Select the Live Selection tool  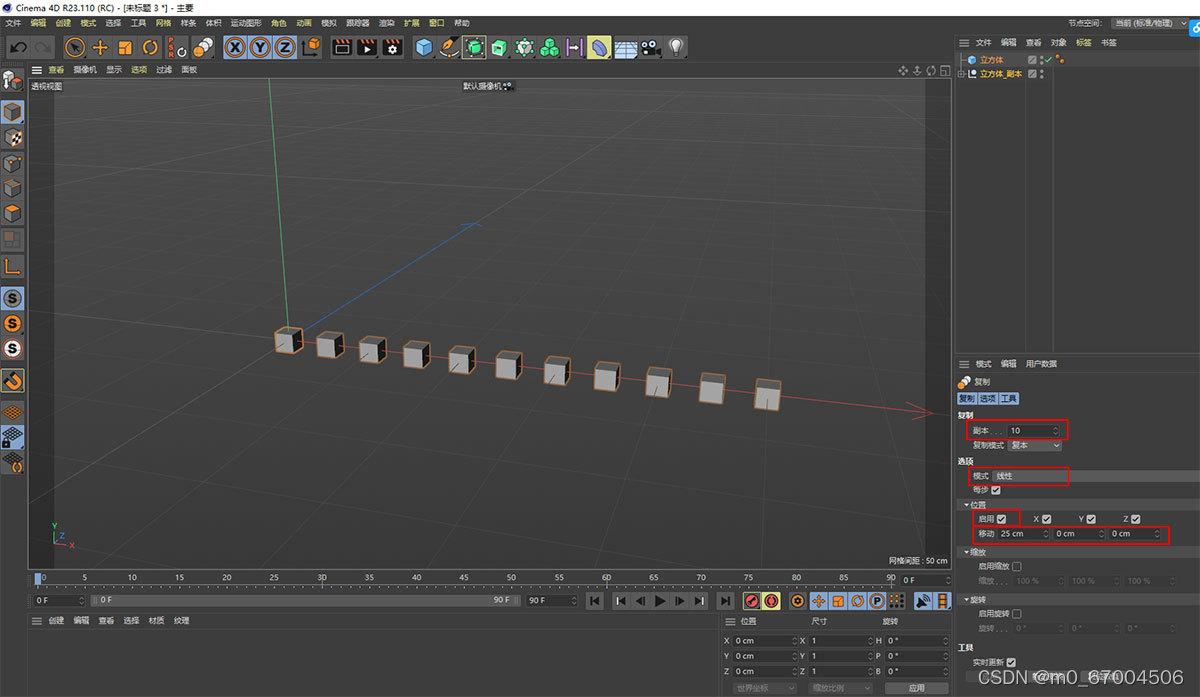(x=75, y=47)
